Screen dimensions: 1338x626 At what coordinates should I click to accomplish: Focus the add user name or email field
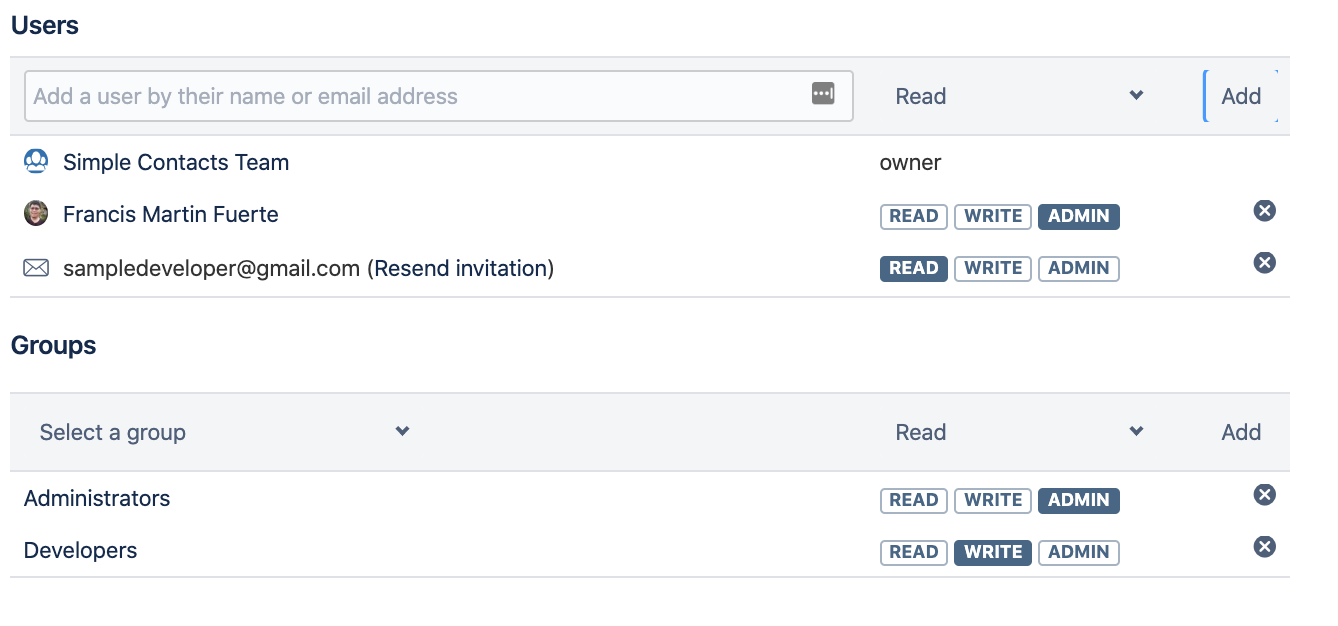pyautogui.click(x=438, y=96)
